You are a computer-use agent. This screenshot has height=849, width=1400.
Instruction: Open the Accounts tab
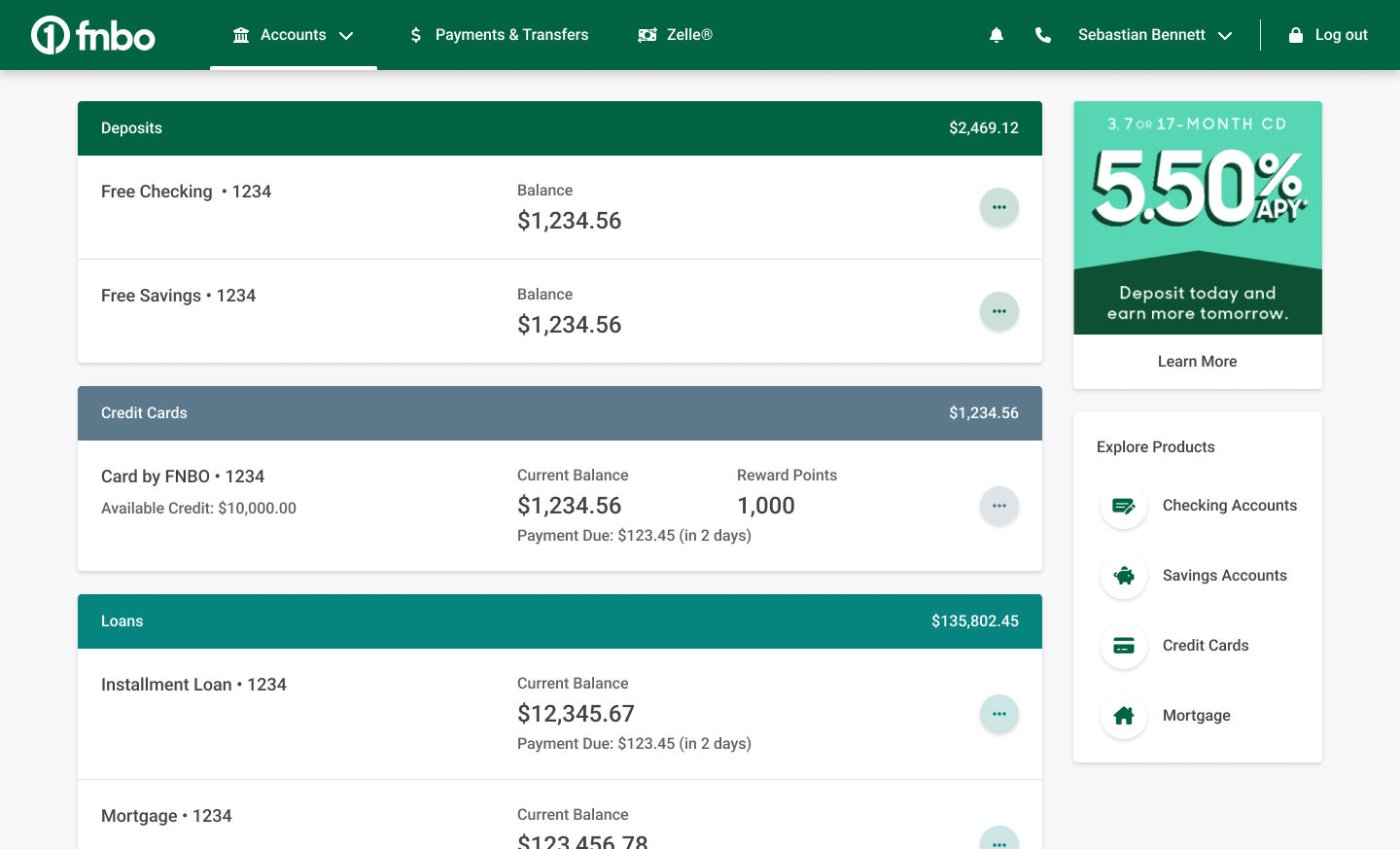pos(294,35)
